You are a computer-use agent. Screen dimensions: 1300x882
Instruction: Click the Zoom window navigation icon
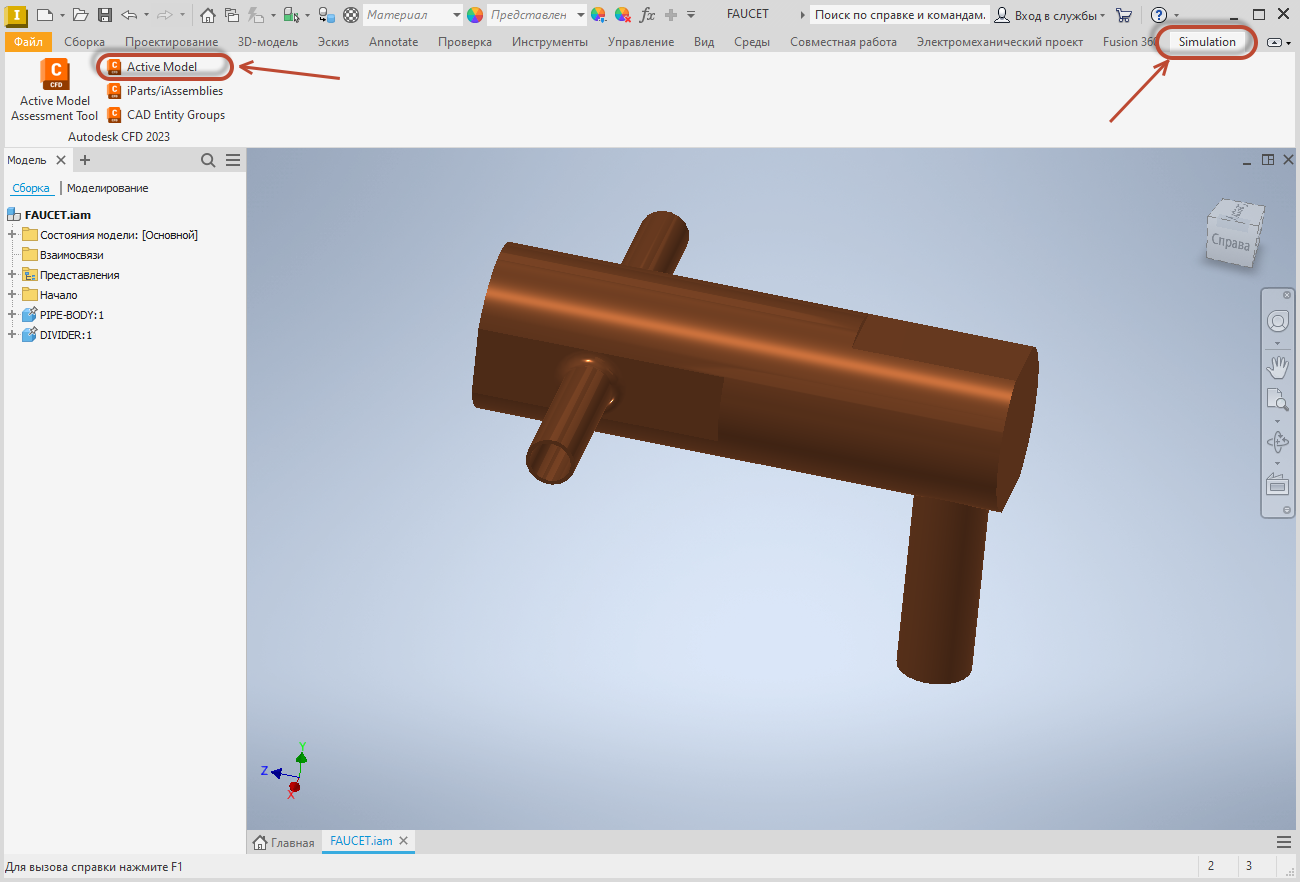coord(1278,400)
